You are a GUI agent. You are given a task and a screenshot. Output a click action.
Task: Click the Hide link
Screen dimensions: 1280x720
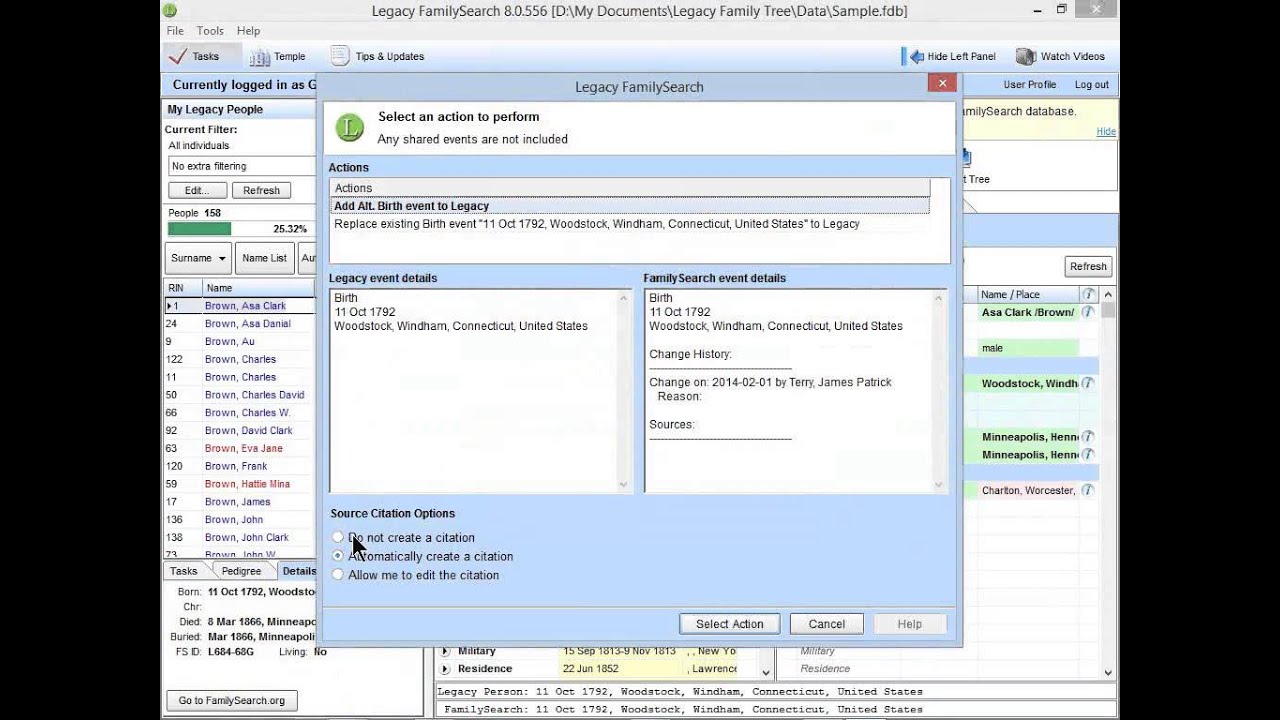(1106, 132)
